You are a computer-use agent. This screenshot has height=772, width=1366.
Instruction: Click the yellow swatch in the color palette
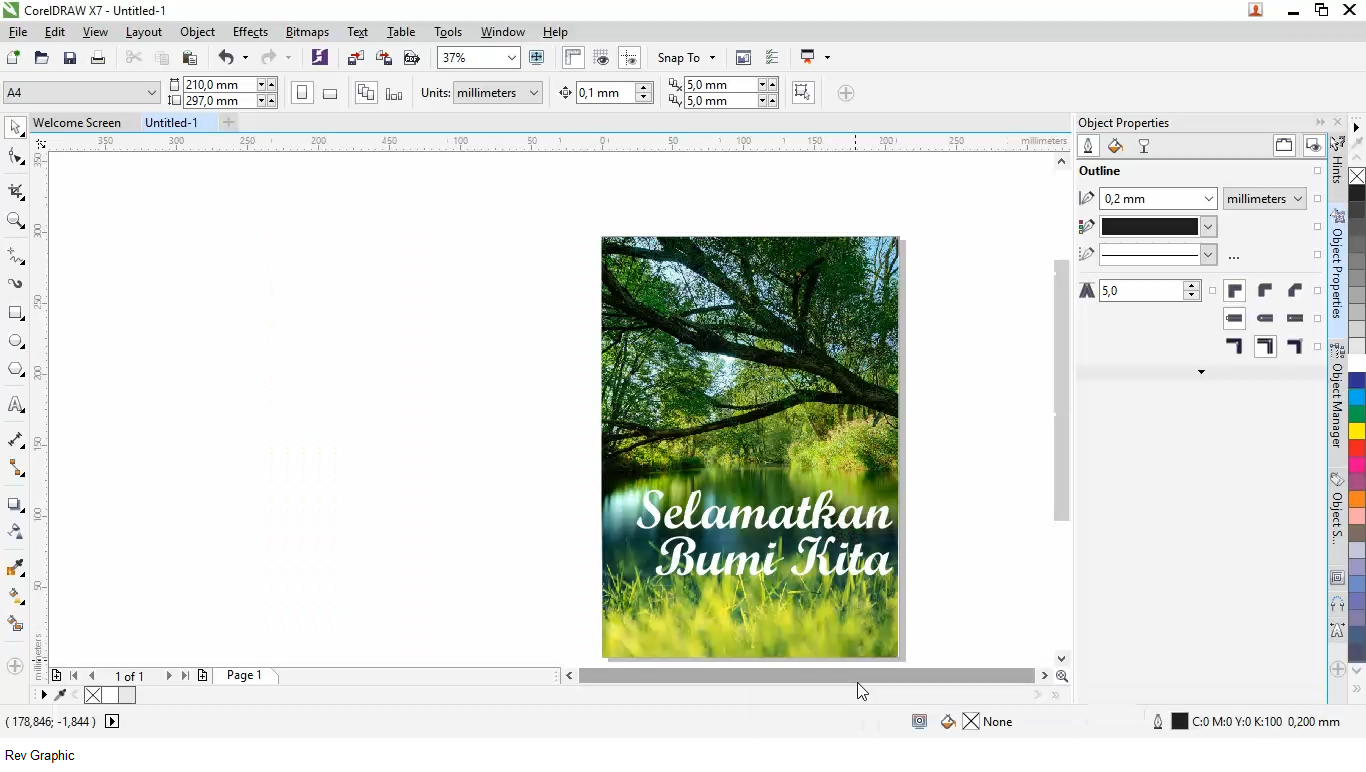coord(1357,431)
